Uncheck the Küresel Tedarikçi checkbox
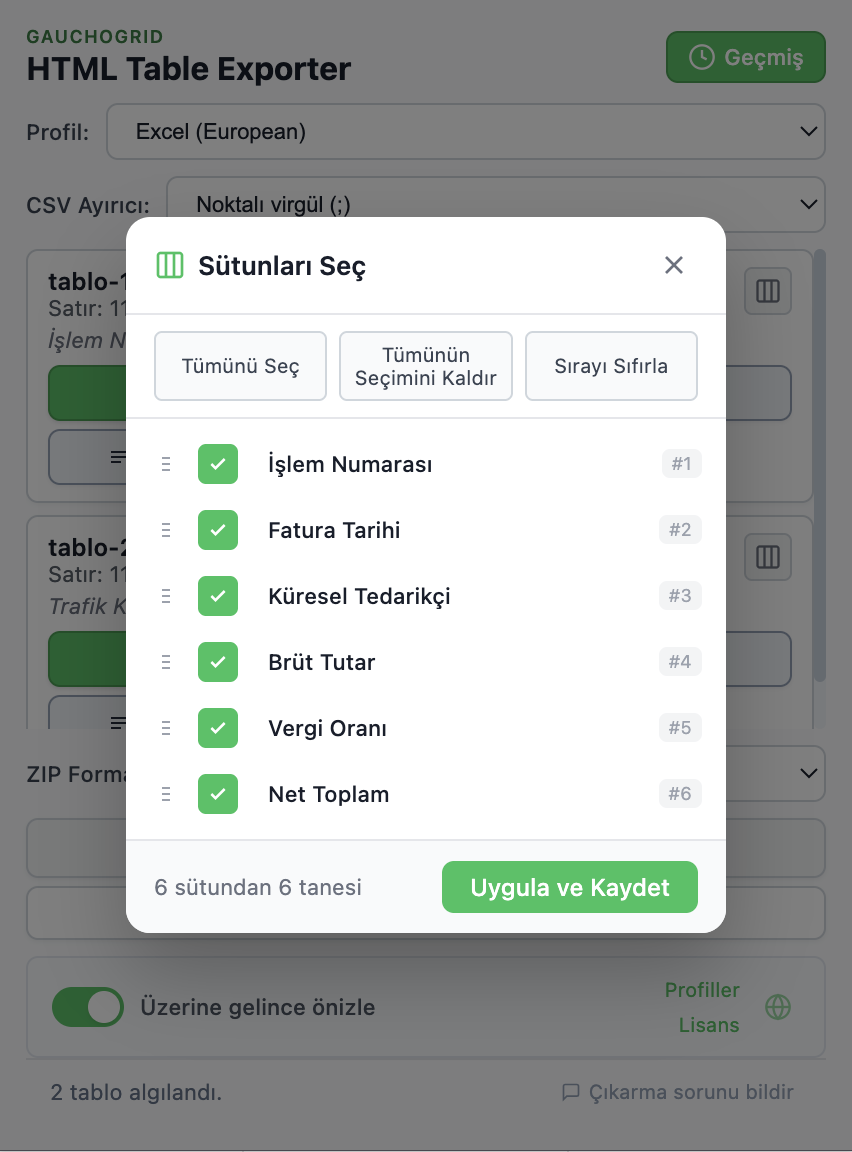Viewport: 852px width, 1152px height. pyautogui.click(x=218, y=596)
